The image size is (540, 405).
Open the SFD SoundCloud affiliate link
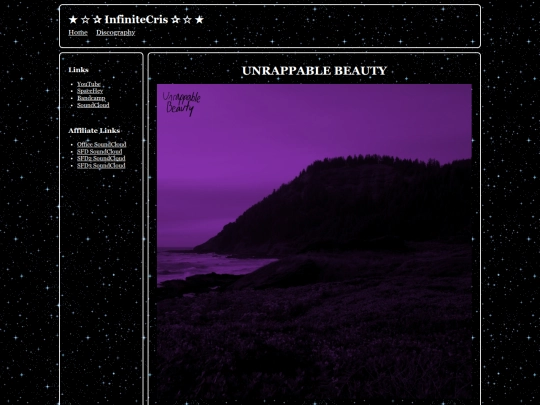100,152
